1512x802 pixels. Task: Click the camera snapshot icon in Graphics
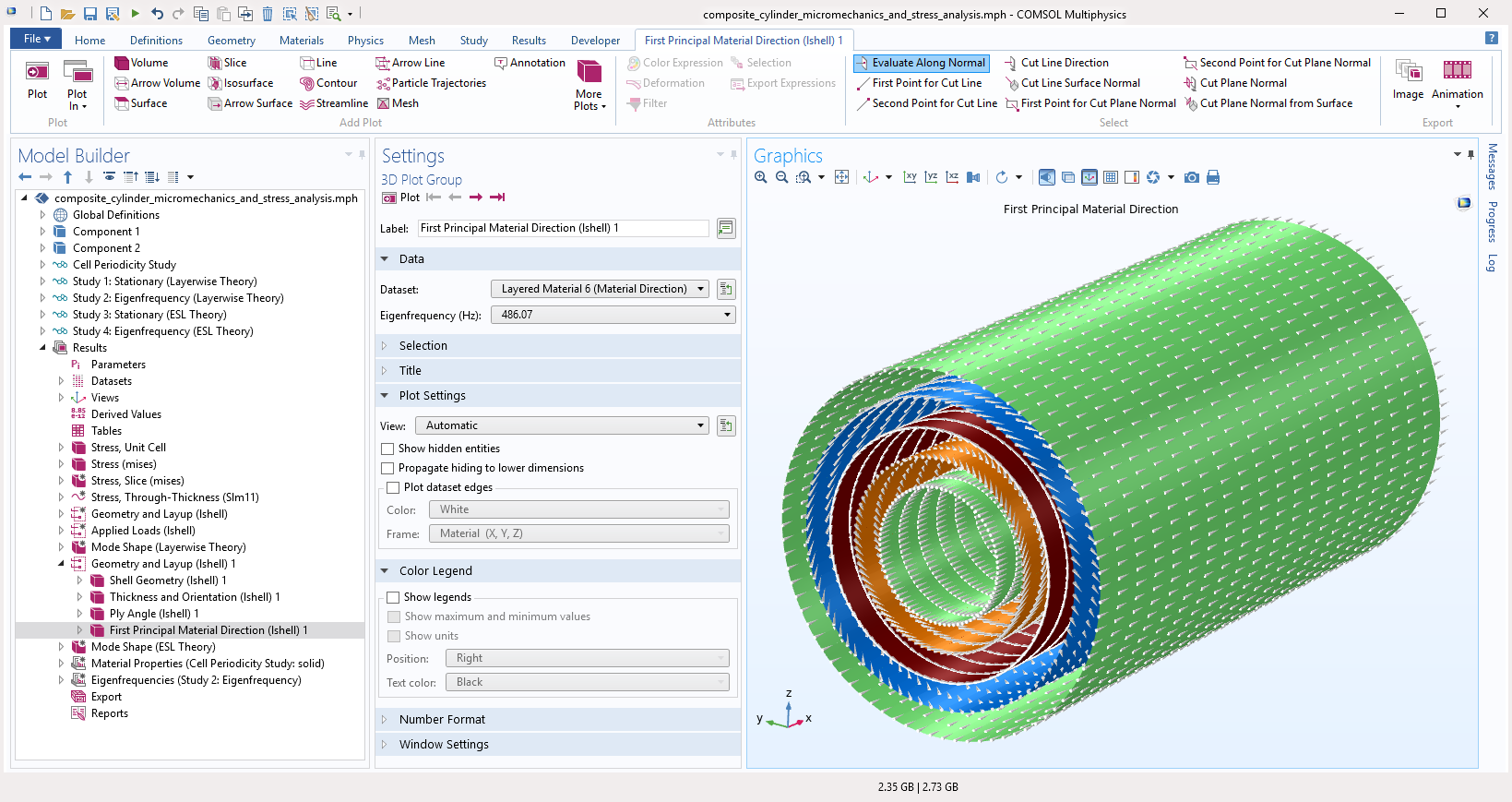click(x=1192, y=177)
